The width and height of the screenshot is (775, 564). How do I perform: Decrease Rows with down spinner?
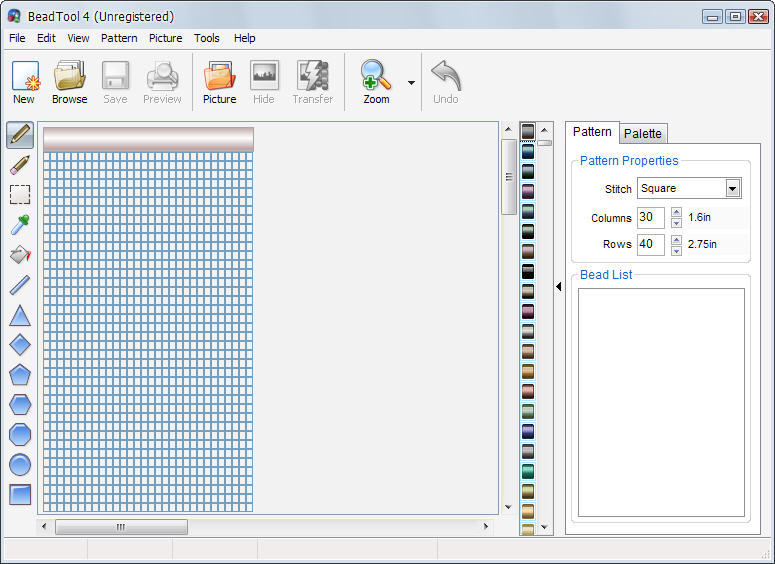pyautogui.click(x=676, y=251)
